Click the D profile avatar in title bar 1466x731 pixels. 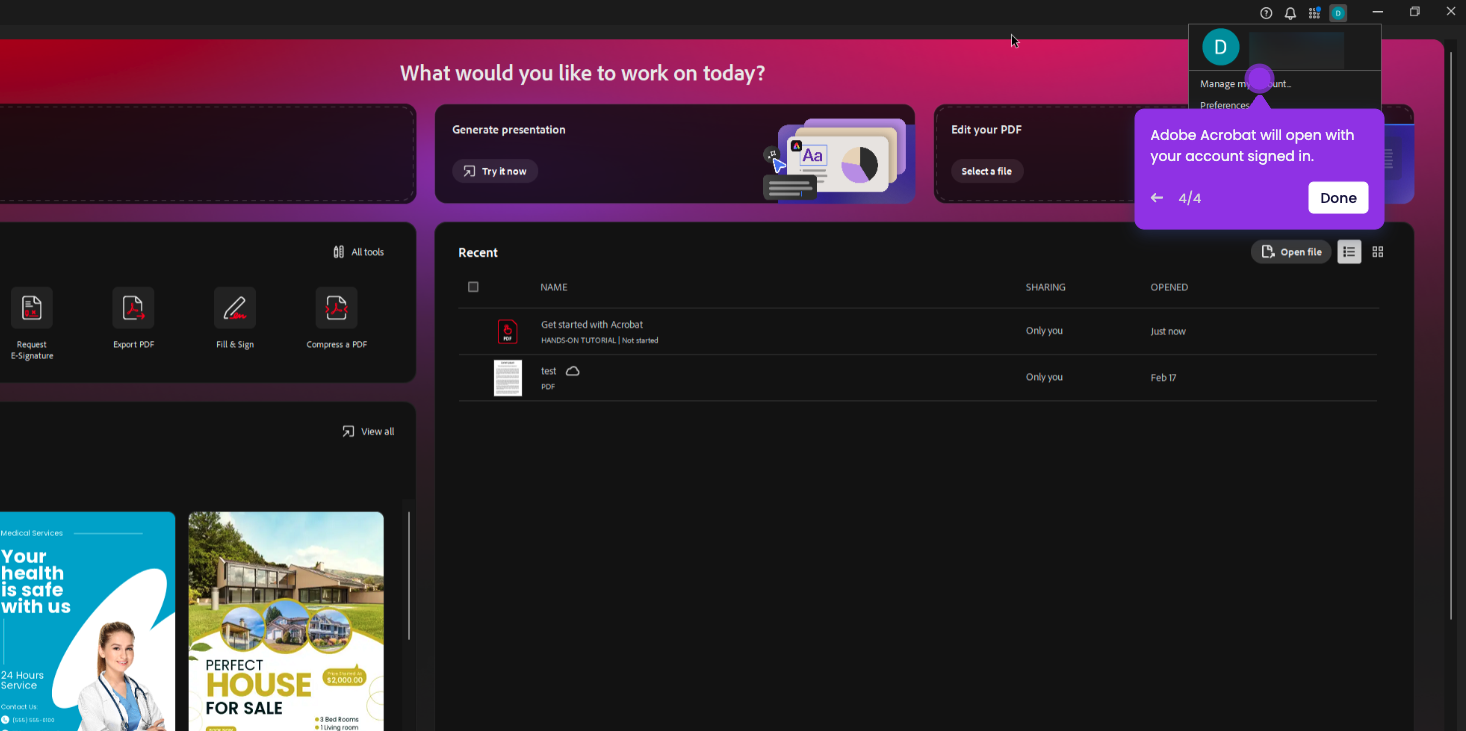[1338, 13]
